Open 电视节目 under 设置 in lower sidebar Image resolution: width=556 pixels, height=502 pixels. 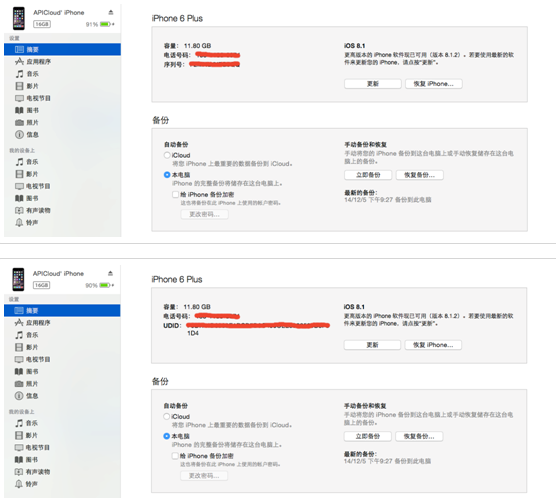pos(32,359)
